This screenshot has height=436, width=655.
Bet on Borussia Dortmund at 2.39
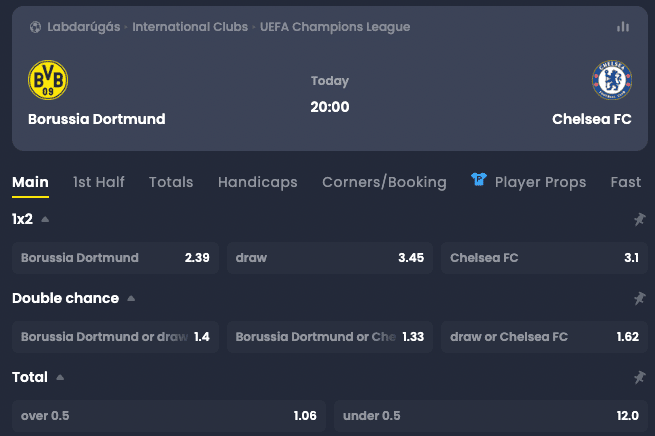click(x=115, y=258)
